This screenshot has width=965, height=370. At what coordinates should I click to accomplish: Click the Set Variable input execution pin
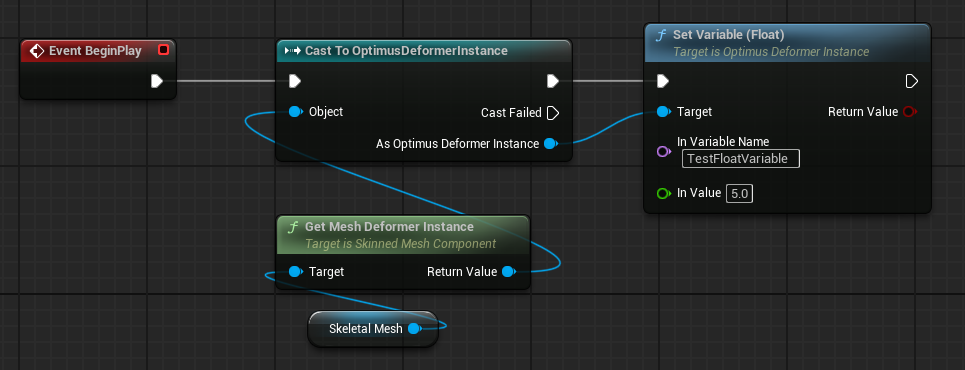pos(662,81)
